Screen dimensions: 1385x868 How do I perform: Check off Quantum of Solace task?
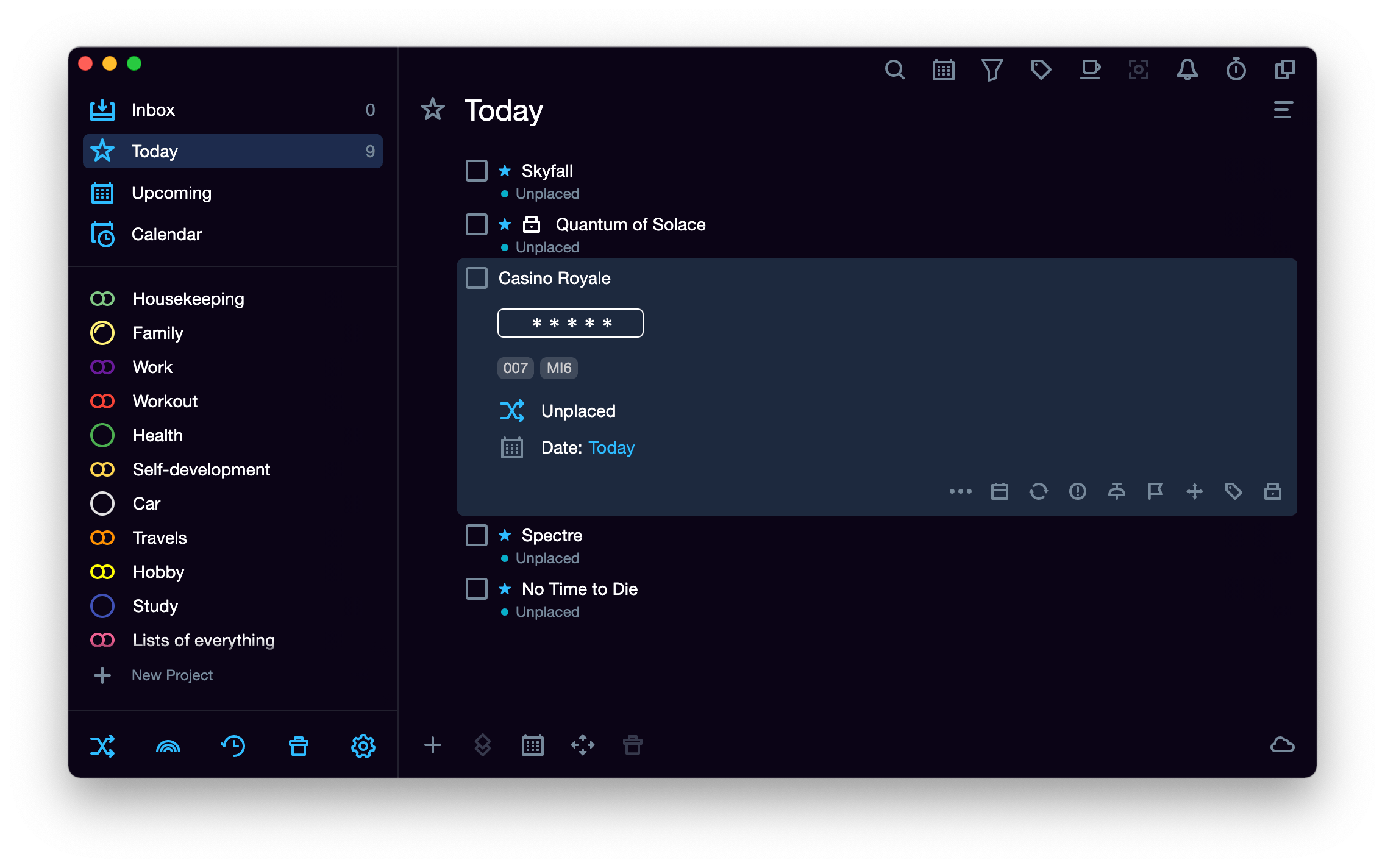click(x=477, y=224)
